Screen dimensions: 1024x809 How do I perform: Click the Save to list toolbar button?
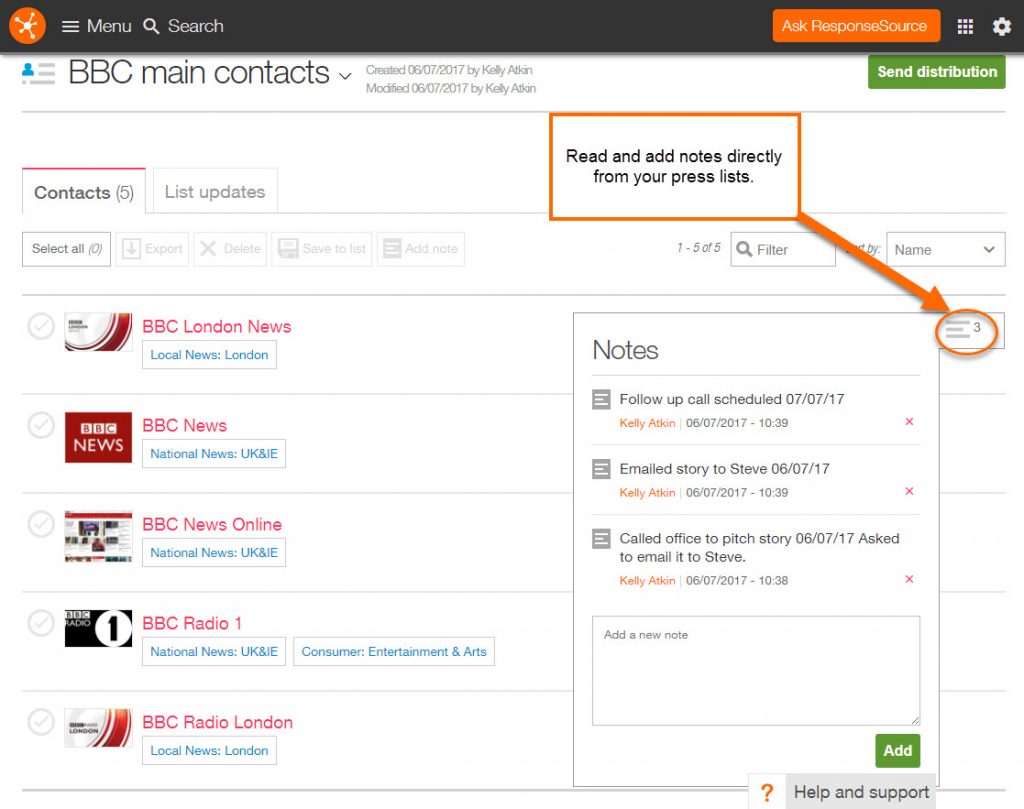coord(322,249)
